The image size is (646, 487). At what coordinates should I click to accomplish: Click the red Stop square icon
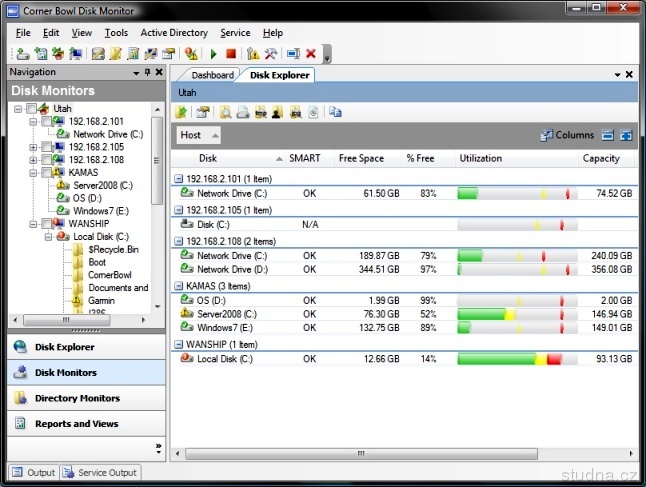tap(231, 54)
